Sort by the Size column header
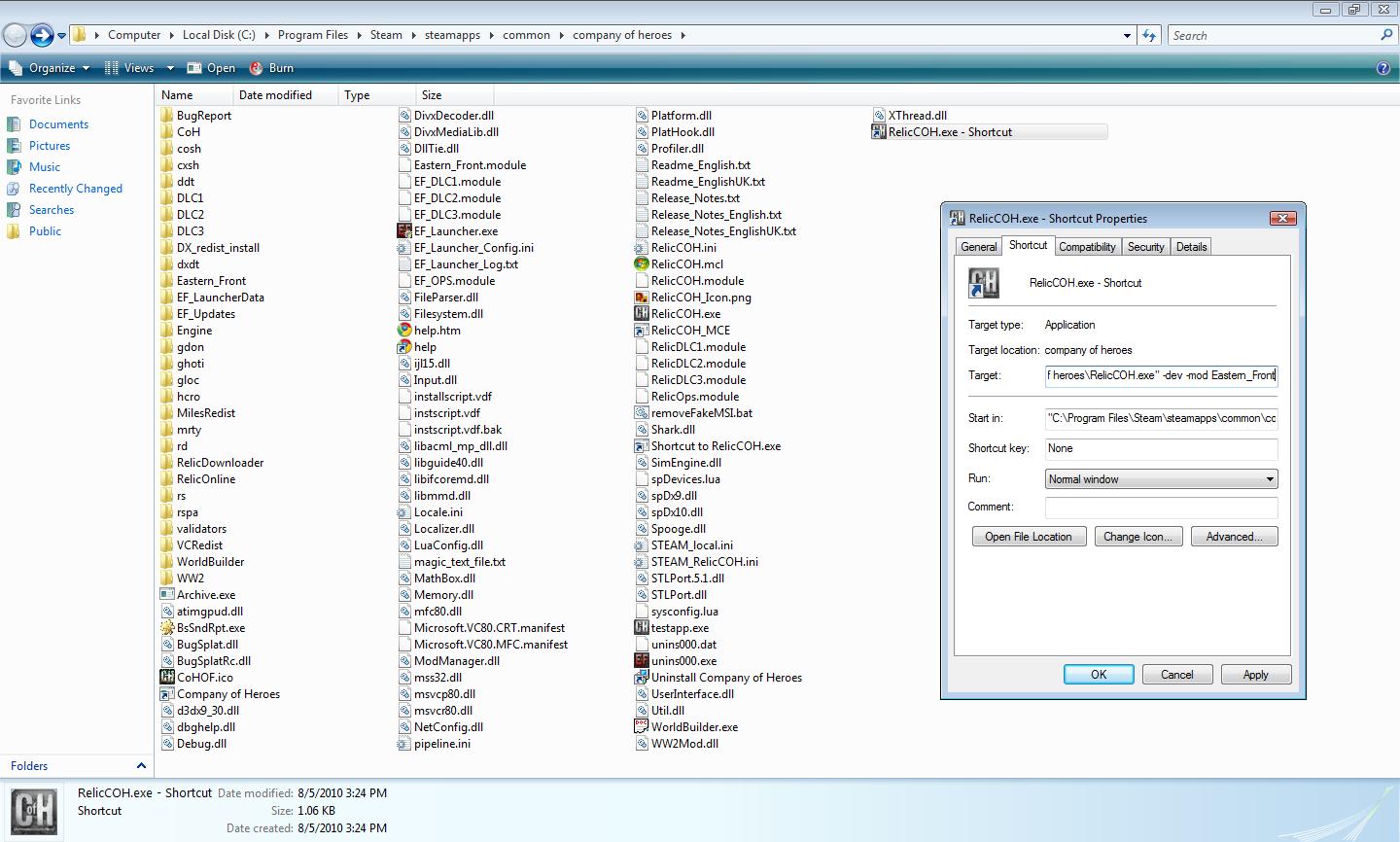The height and width of the screenshot is (842, 1400). point(454,95)
